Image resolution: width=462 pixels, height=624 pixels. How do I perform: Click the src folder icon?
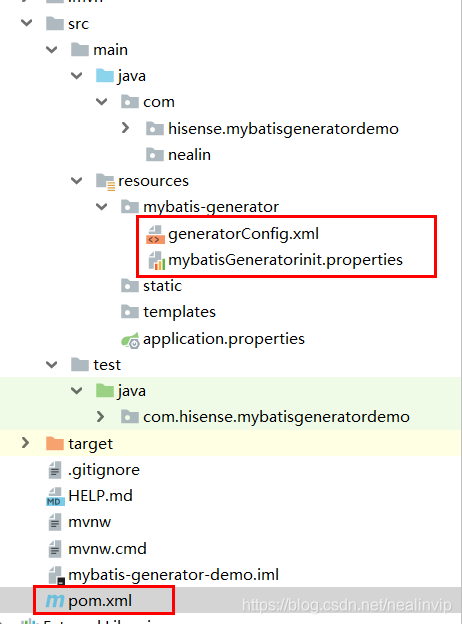point(55,23)
